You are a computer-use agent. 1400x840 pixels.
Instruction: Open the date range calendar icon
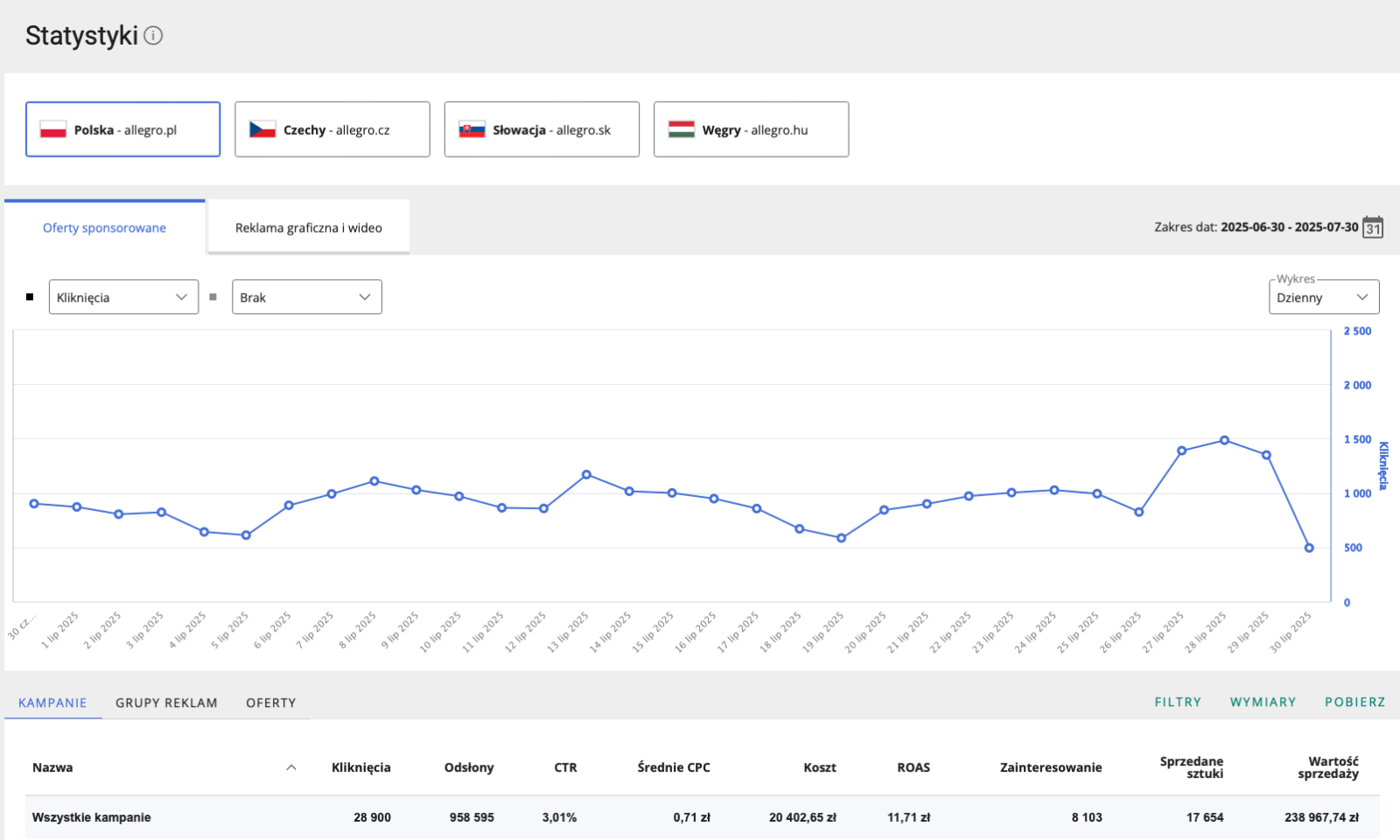1373,227
